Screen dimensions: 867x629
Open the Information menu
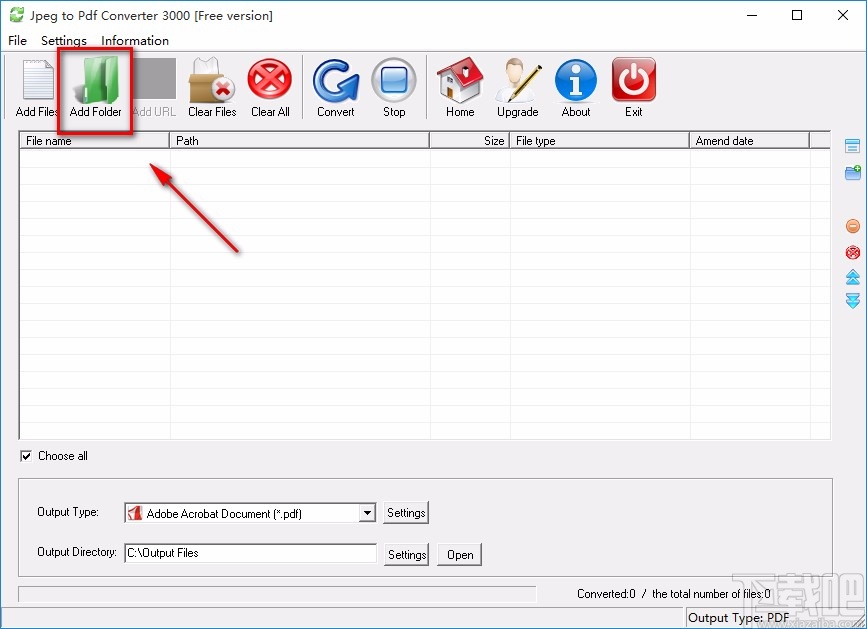click(x=135, y=41)
